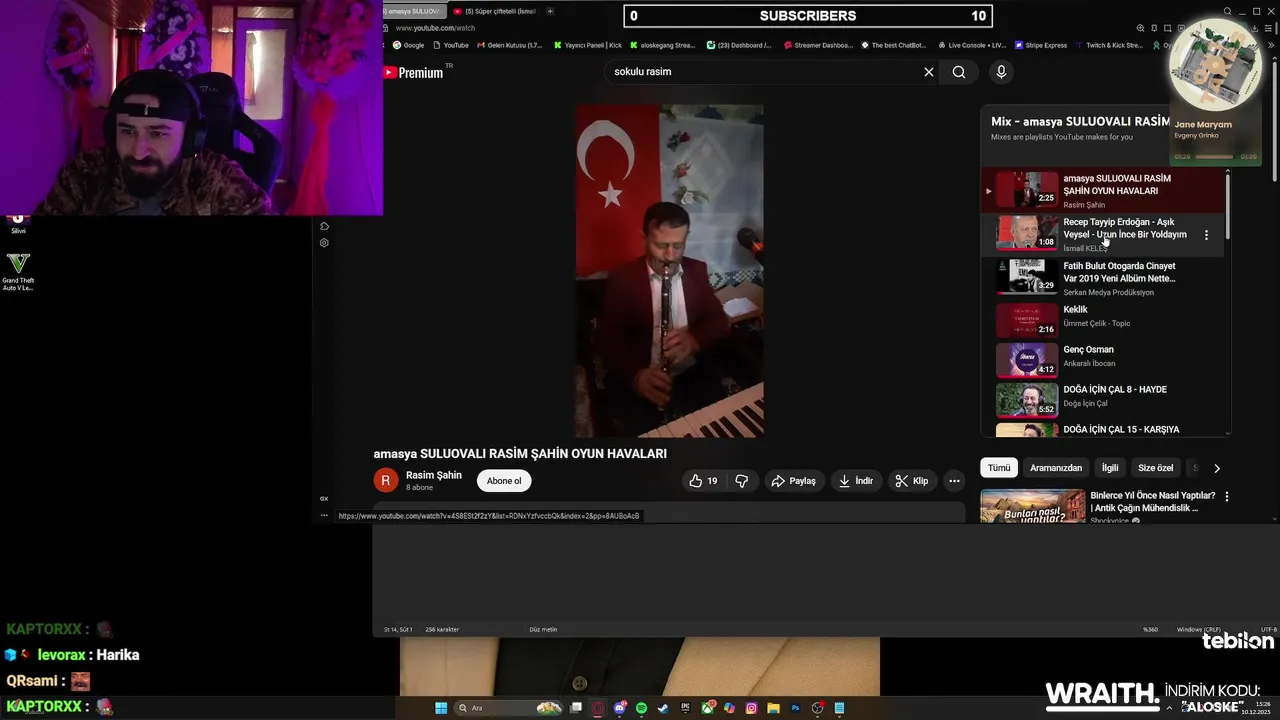1280x720 pixels.
Task: Open Epic Games launcher from taskbar
Action: 685,708
